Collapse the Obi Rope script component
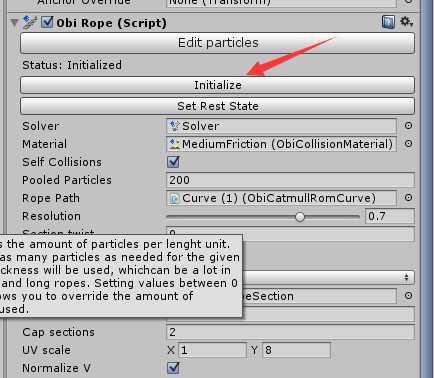This screenshot has width=434, height=378. 14,23
